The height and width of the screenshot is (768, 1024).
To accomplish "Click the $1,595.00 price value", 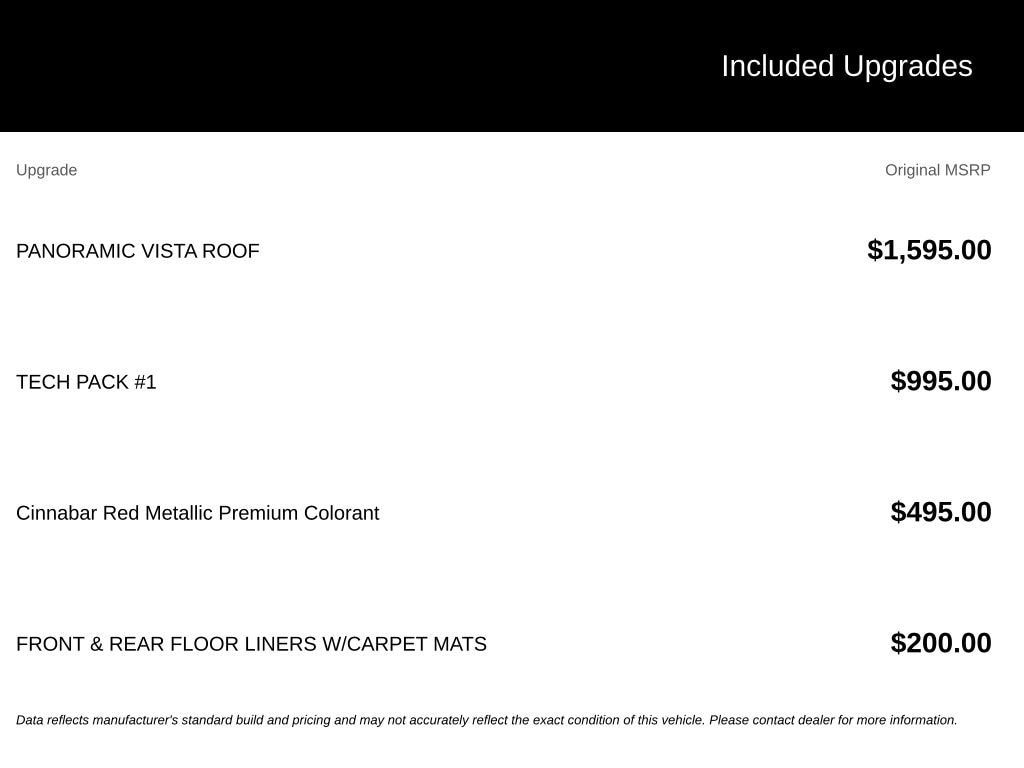I will click(929, 250).
